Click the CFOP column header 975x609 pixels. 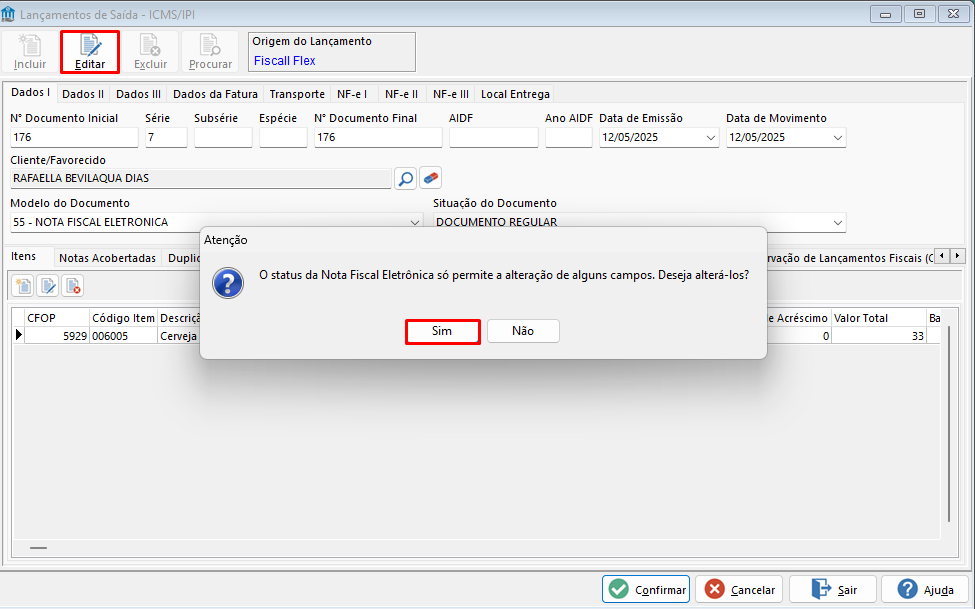pos(57,318)
